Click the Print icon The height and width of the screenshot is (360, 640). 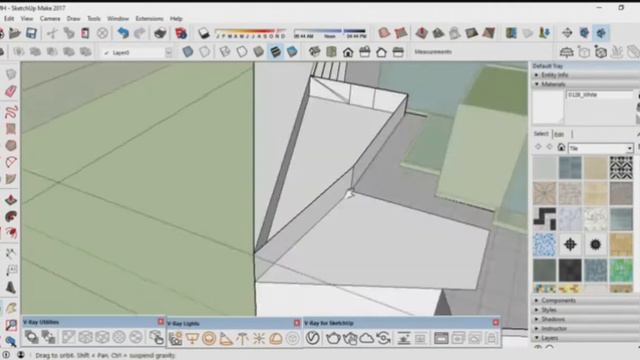point(160,33)
